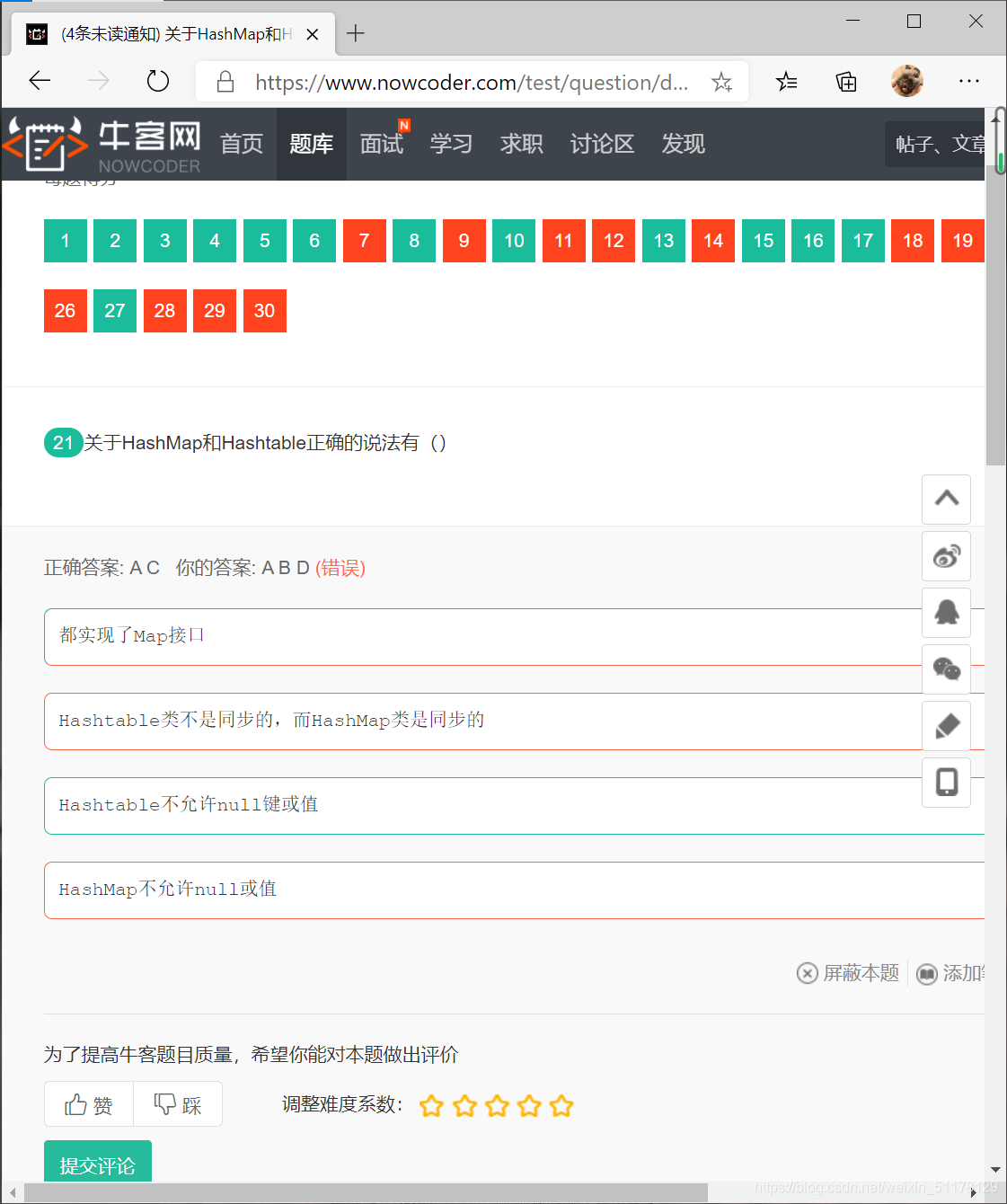Viewport: 1007px width, 1204px height.
Task: Select option 都实现了Map接口
Action: click(514, 637)
